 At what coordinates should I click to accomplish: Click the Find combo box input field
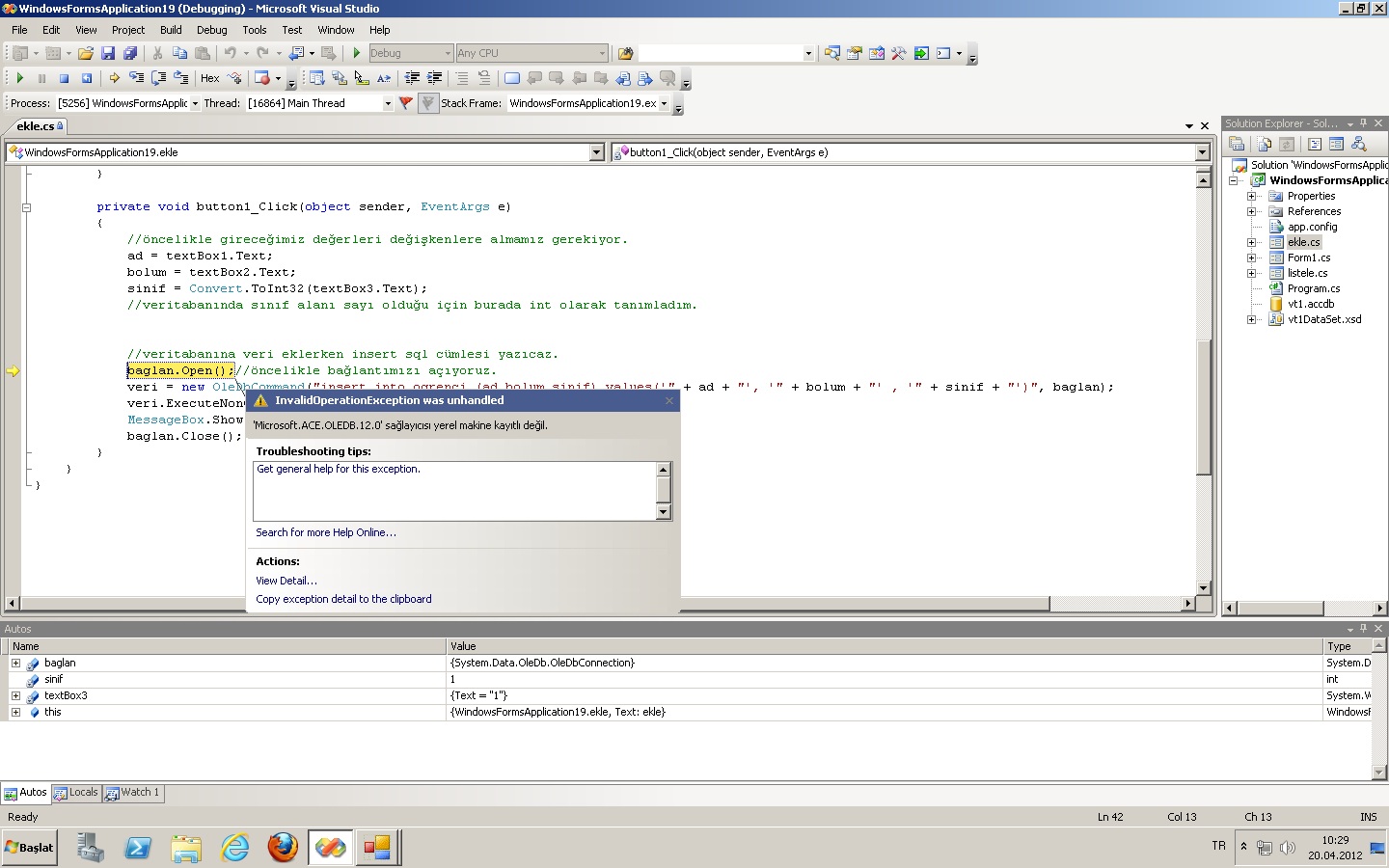[720, 53]
